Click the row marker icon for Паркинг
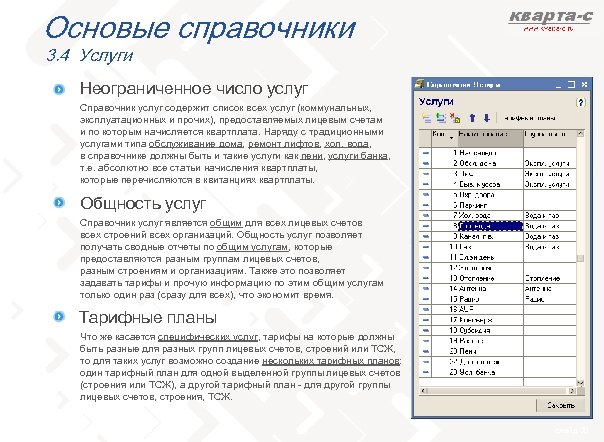604x442 pixels. 425,205
